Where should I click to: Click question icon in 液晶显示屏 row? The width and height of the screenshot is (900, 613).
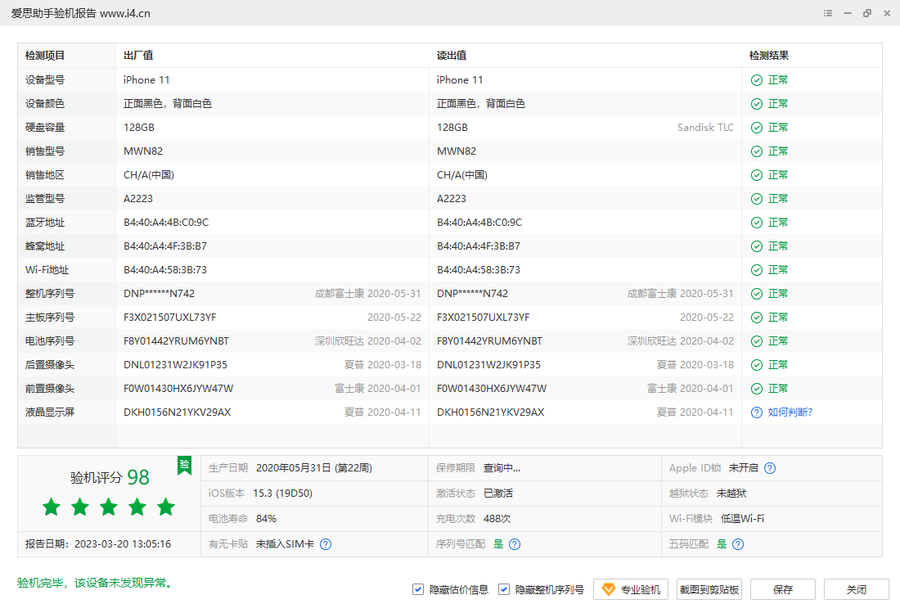point(757,413)
